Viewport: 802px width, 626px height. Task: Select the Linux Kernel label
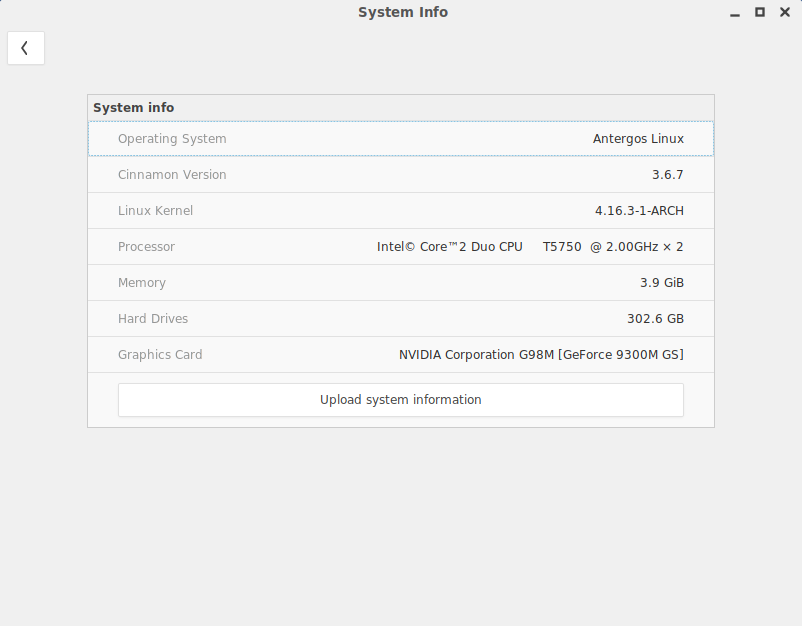click(155, 211)
